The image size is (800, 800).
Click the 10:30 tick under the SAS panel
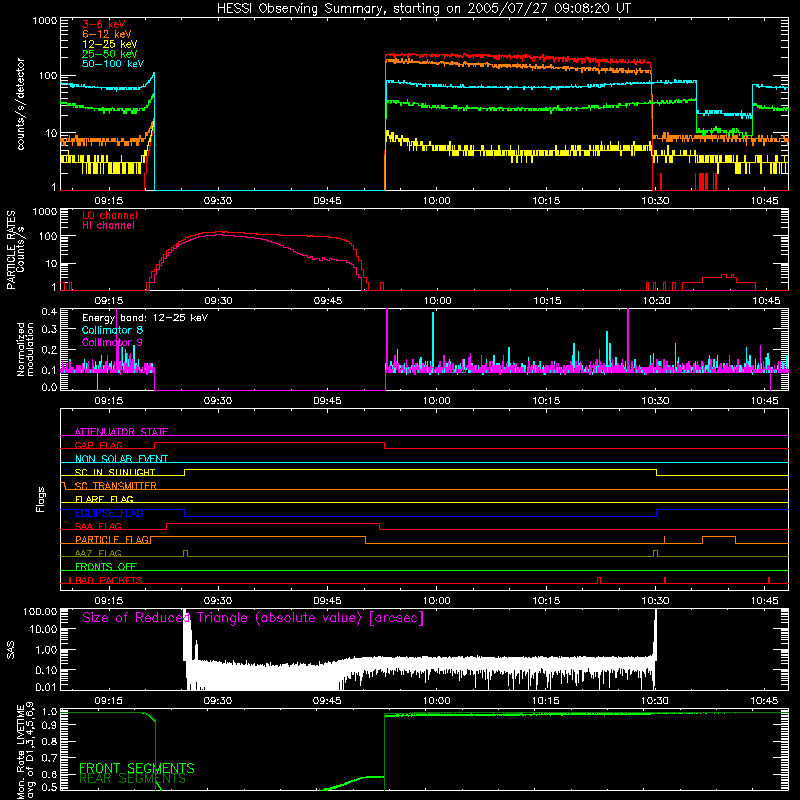click(x=655, y=701)
